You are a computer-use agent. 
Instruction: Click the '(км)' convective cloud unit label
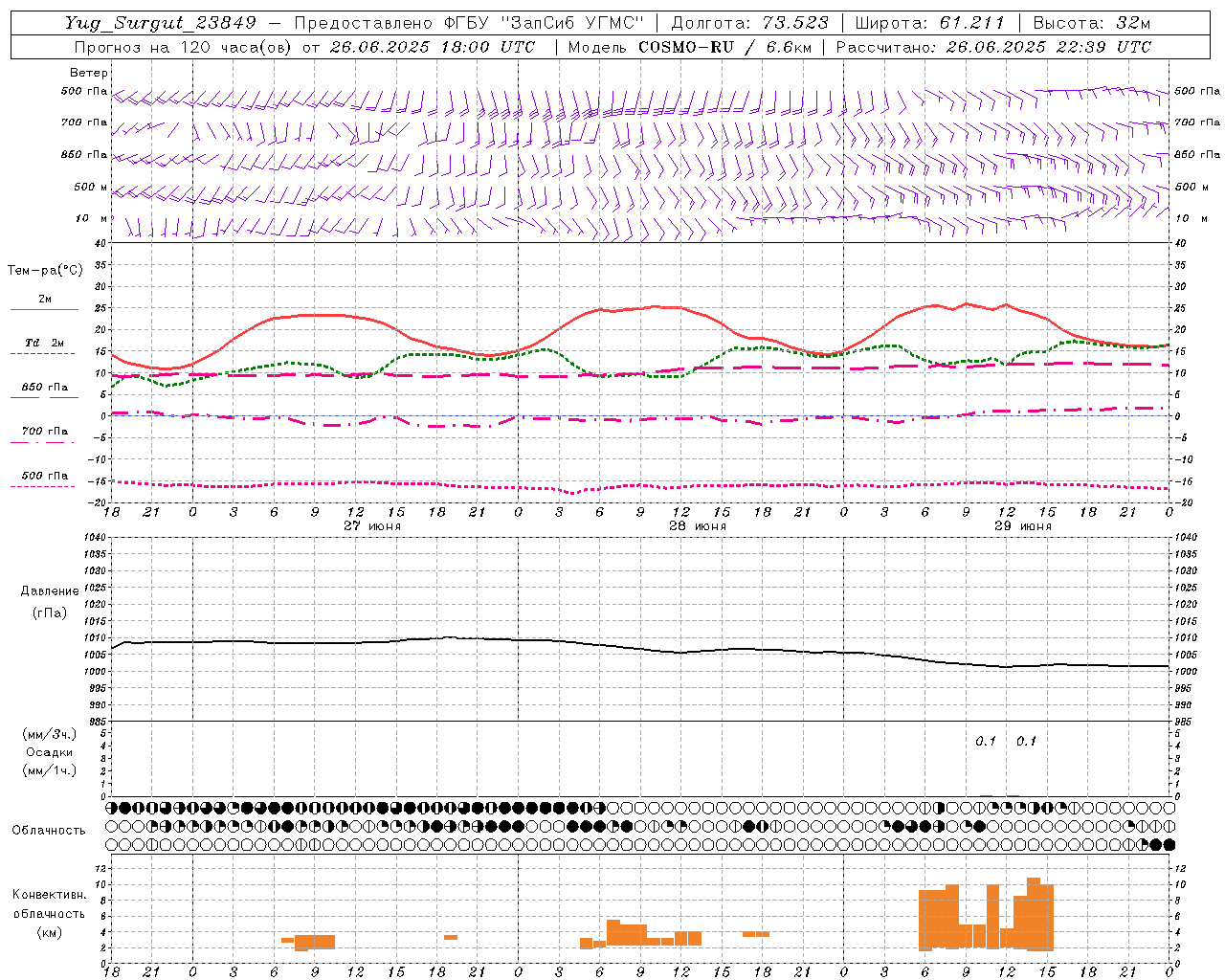[50, 932]
